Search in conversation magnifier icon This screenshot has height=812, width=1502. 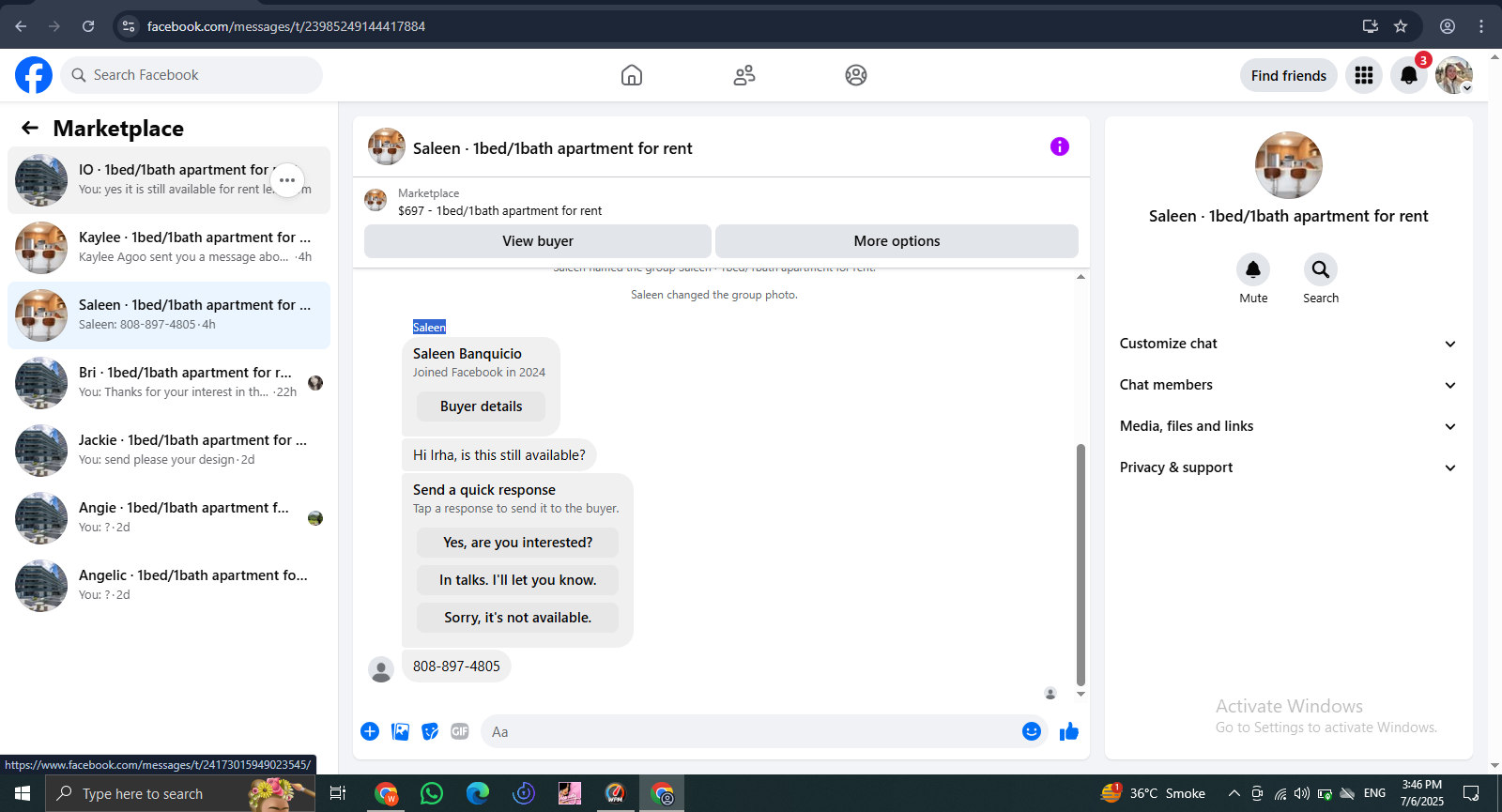(x=1321, y=269)
